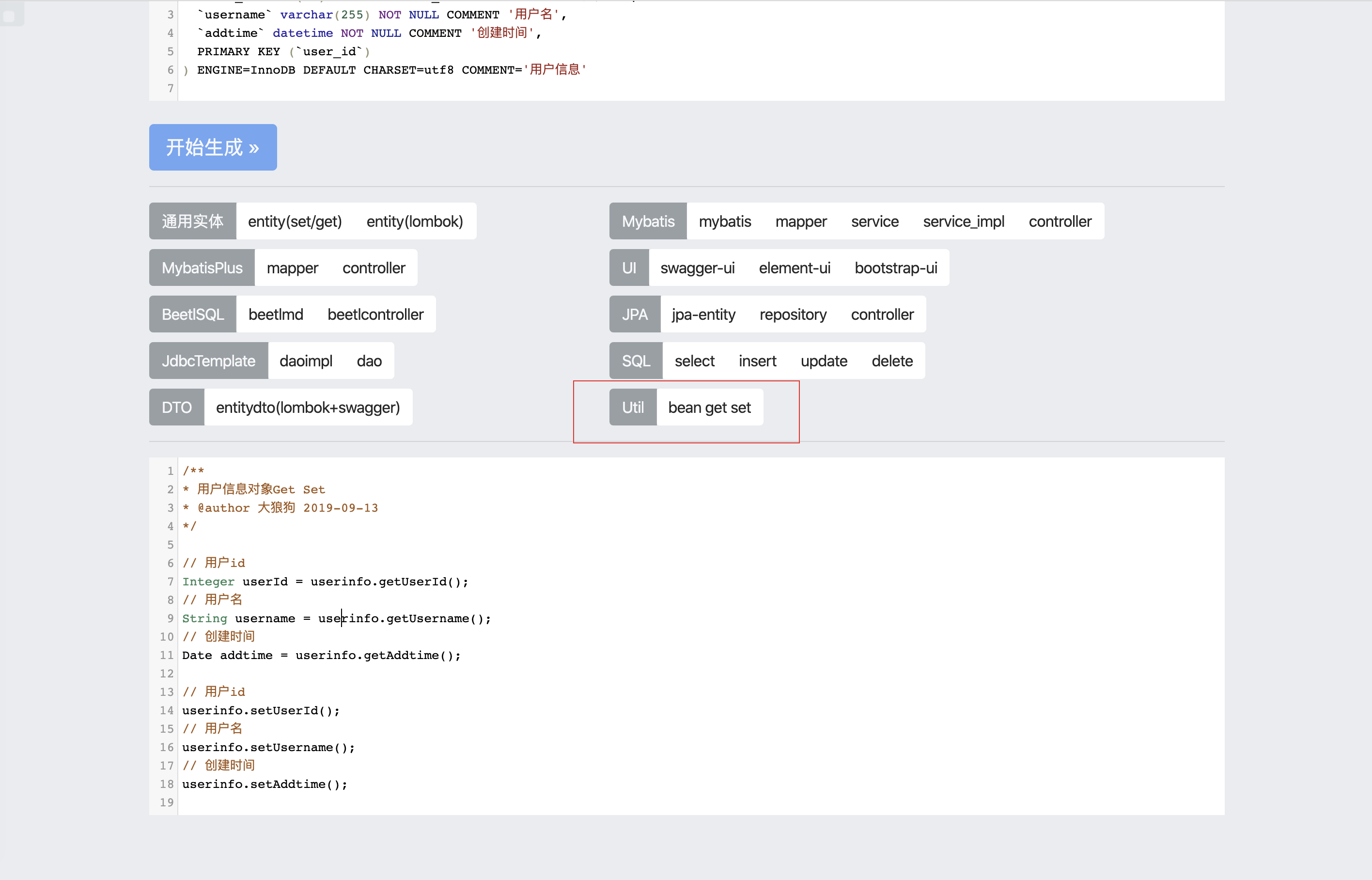The width and height of the screenshot is (1372, 880).
Task: Choose the SQL delete option
Action: point(891,361)
